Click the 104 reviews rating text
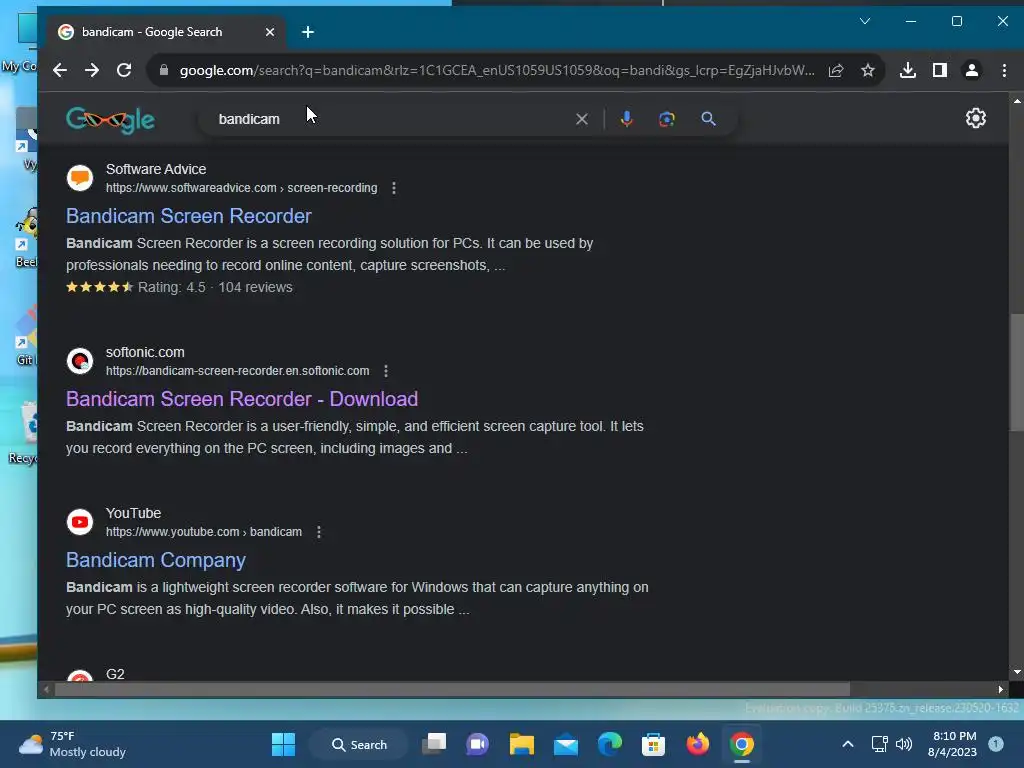 255,287
